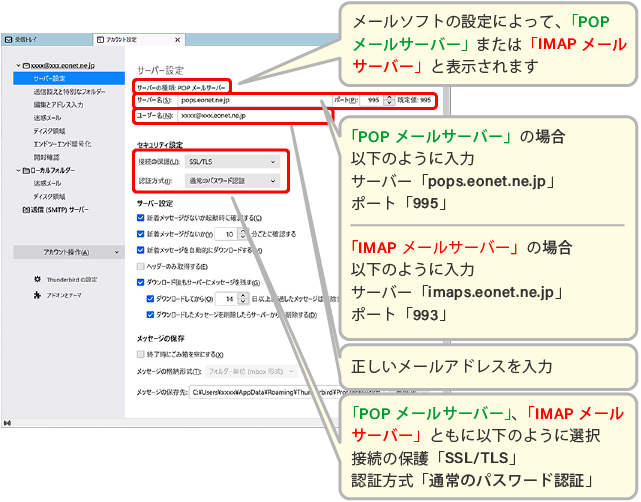Toggle 新着メッセージを自動的にダウンロードする checkbox
The height and width of the screenshot is (502, 641).
click(x=141, y=250)
